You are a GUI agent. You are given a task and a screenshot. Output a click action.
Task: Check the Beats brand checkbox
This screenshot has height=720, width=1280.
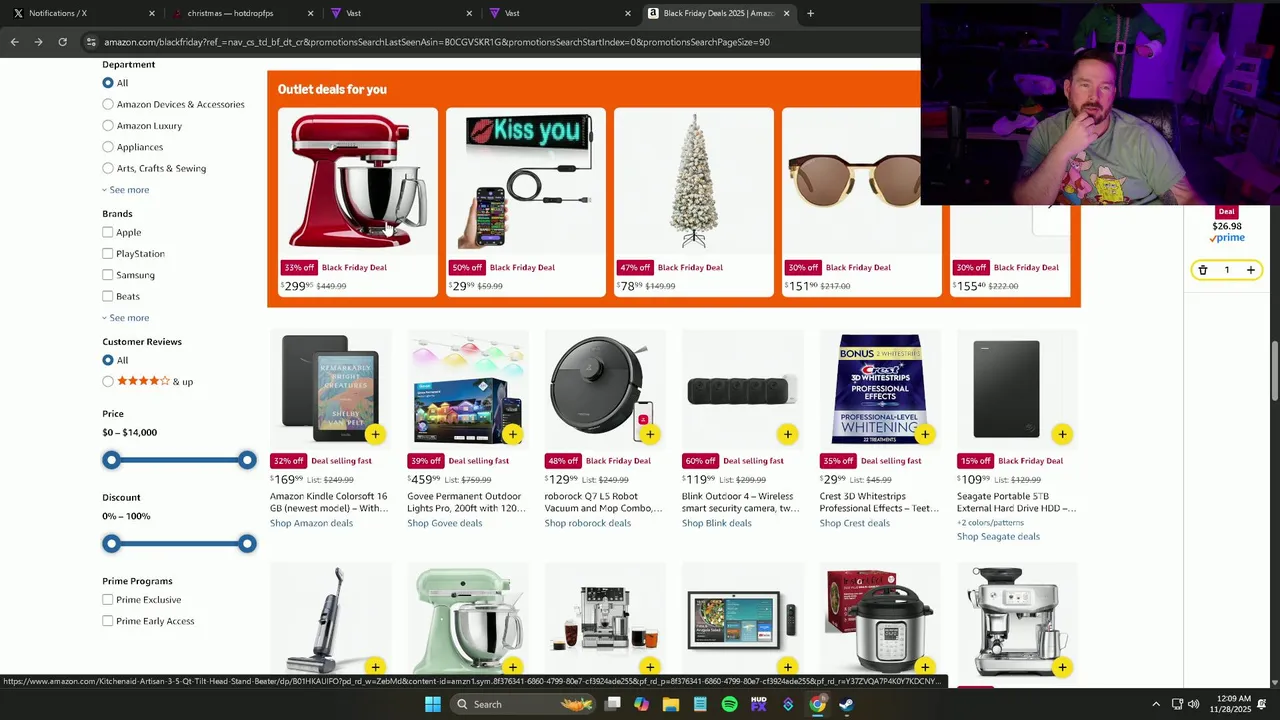[x=108, y=296]
